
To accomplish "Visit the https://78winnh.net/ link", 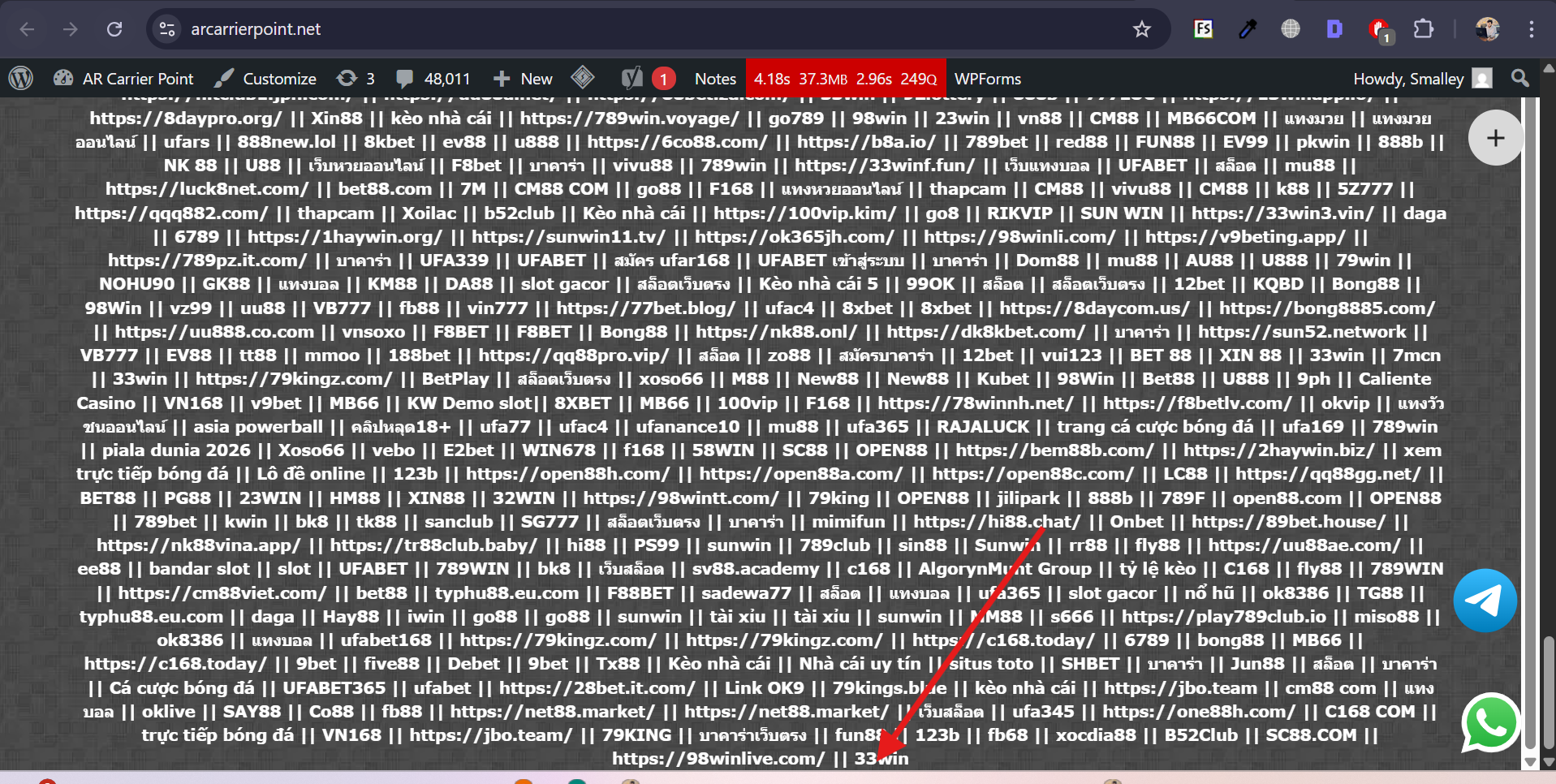I will tap(975, 403).
